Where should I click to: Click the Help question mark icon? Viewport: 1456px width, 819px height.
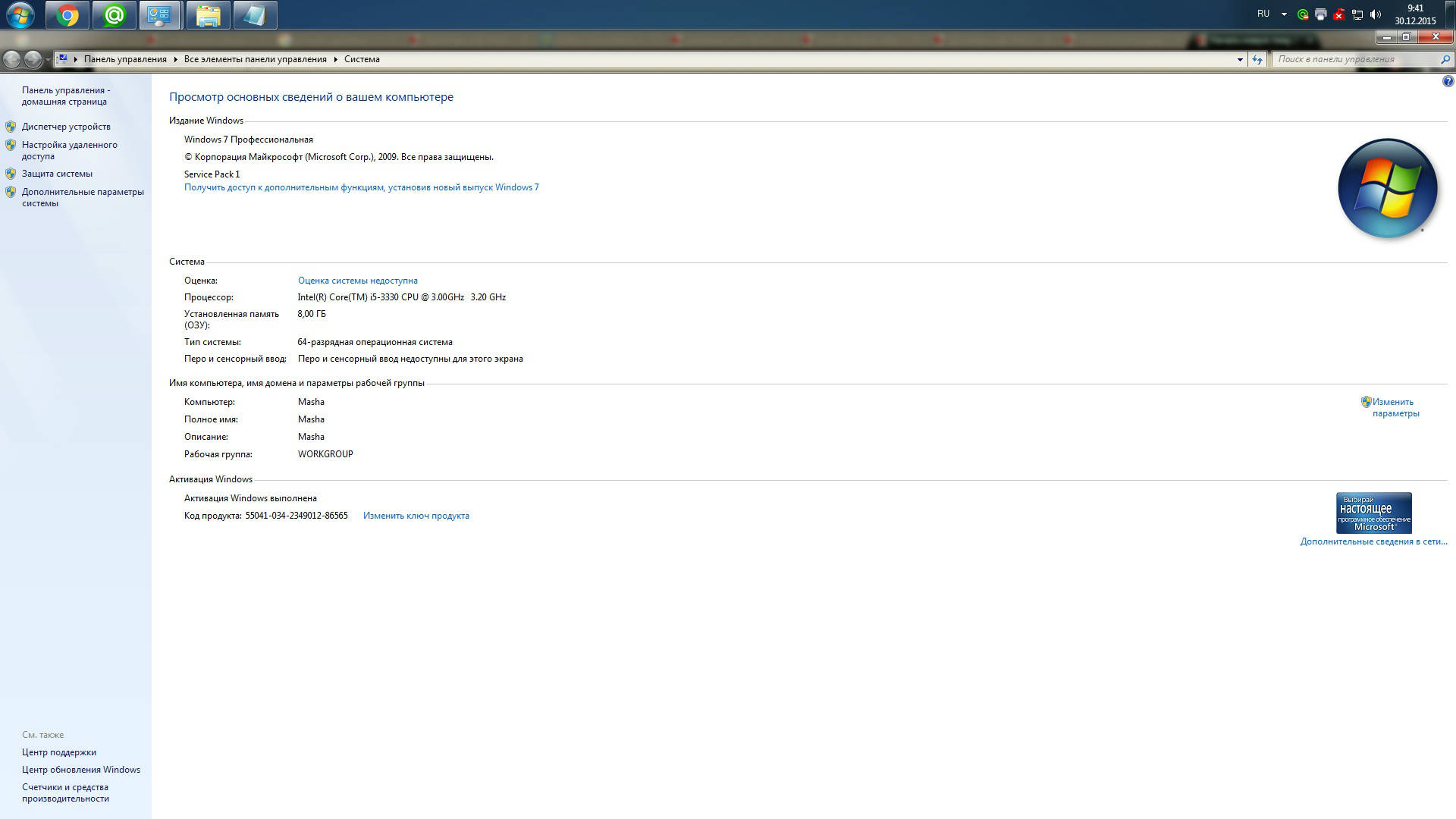pyautogui.click(x=1448, y=81)
